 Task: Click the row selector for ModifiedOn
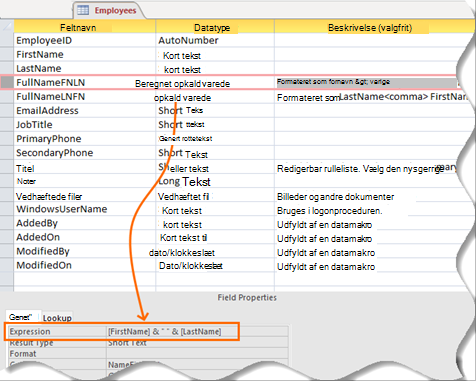7,265
